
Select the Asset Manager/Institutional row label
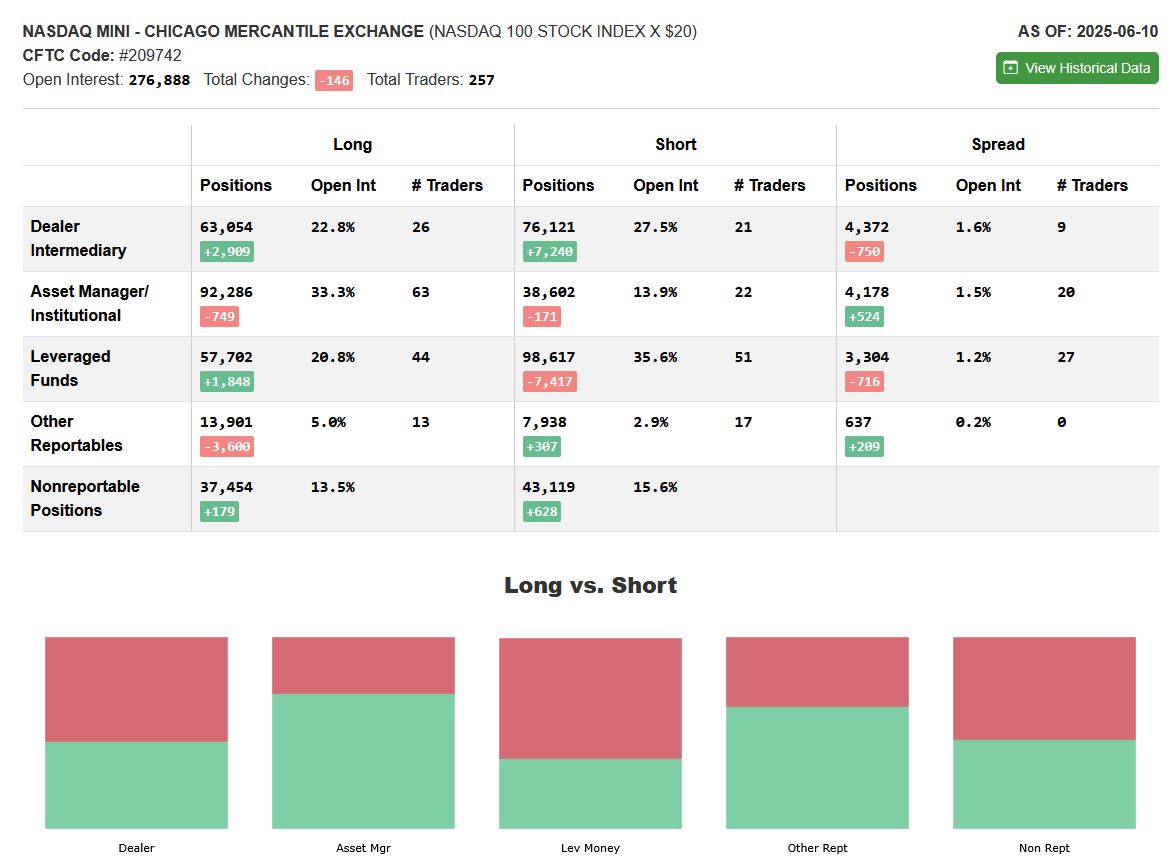point(89,304)
